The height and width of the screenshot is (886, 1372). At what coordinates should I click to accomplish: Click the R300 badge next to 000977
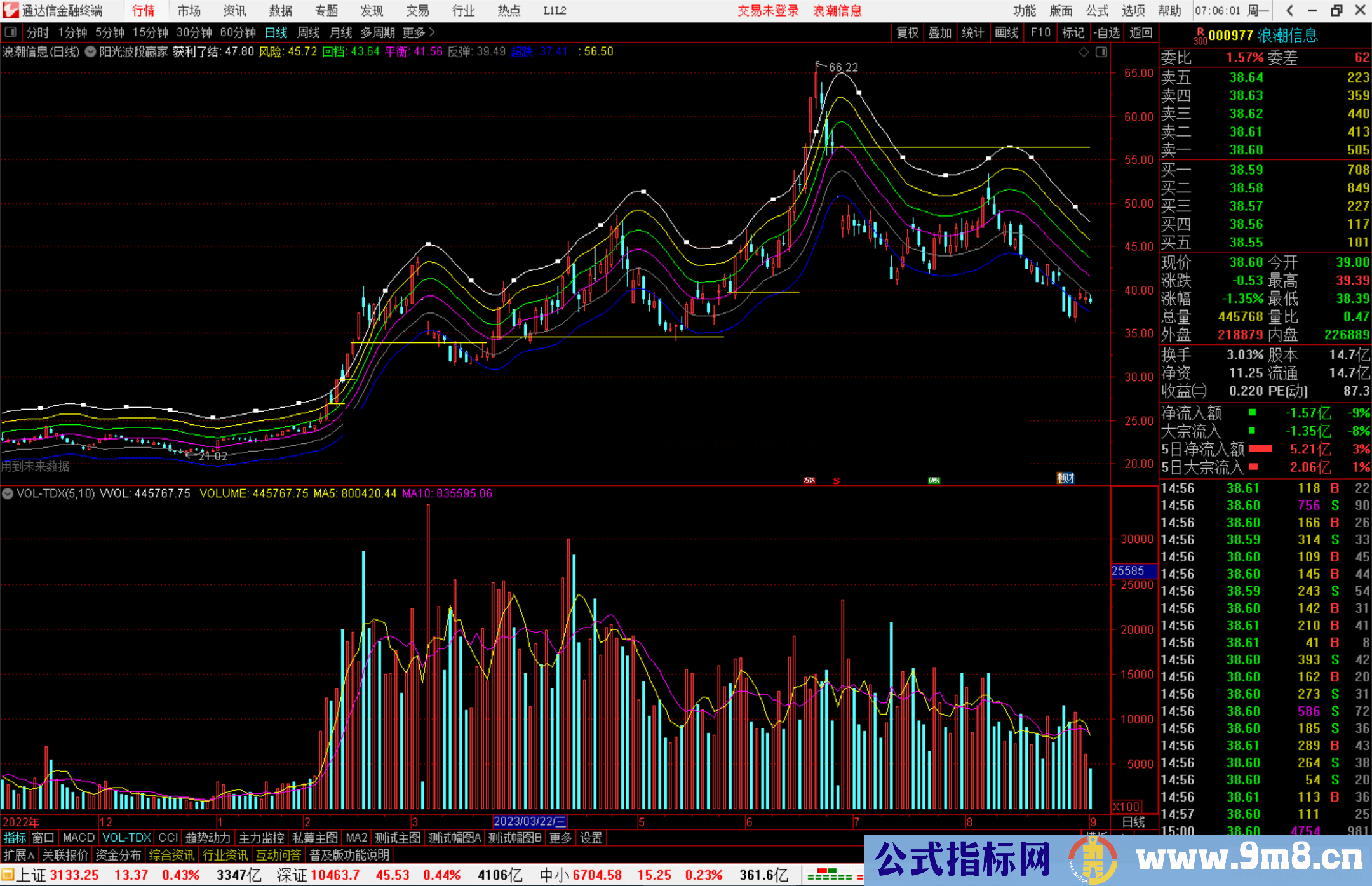[x=1200, y=36]
